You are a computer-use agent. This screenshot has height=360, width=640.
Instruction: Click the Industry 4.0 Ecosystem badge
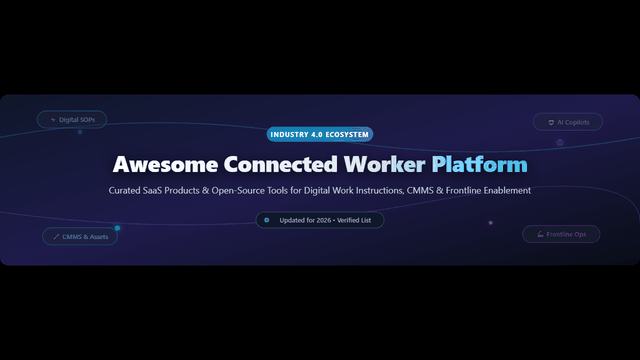[x=320, y=134]
